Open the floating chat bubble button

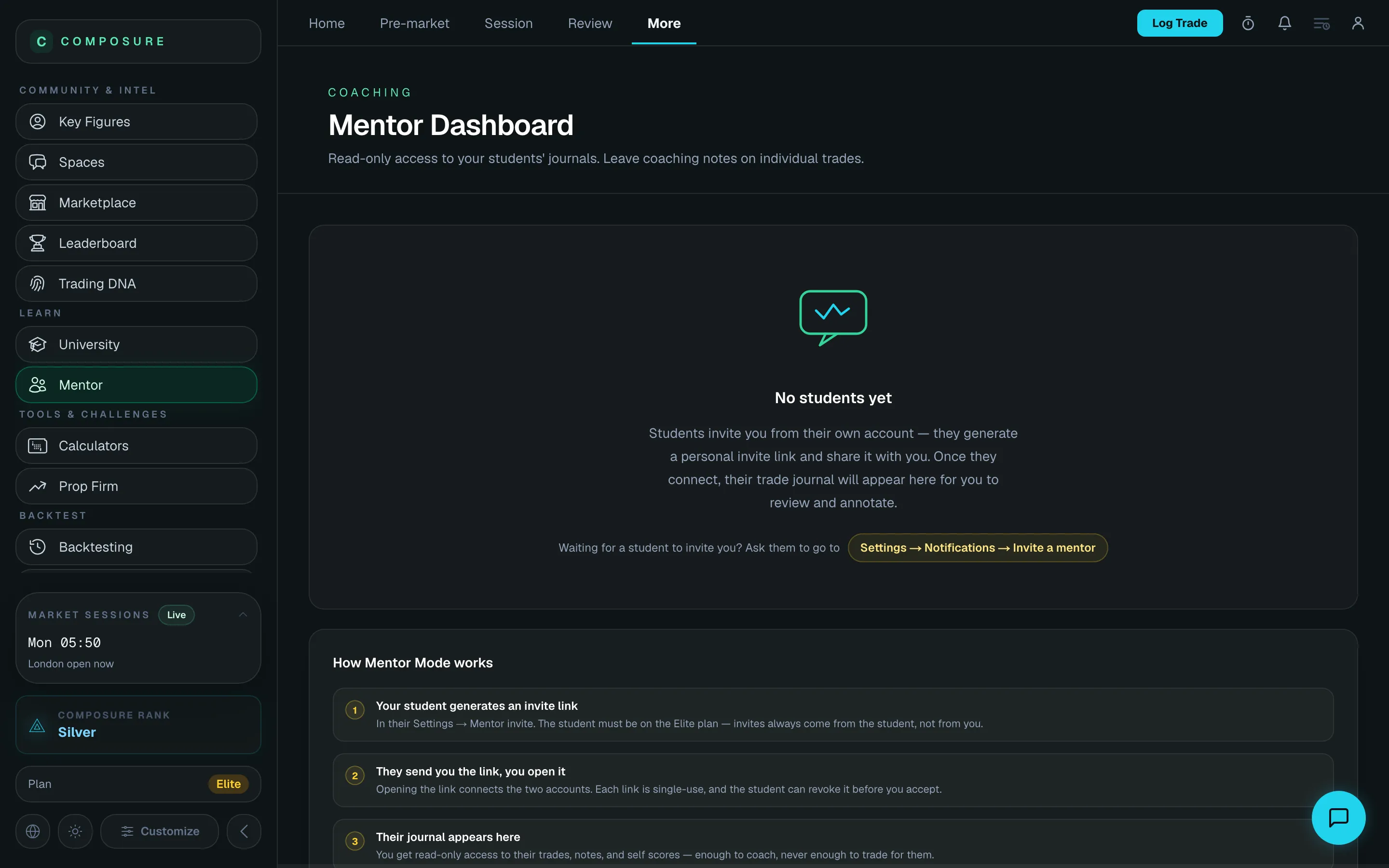(x=1338, y=817)
